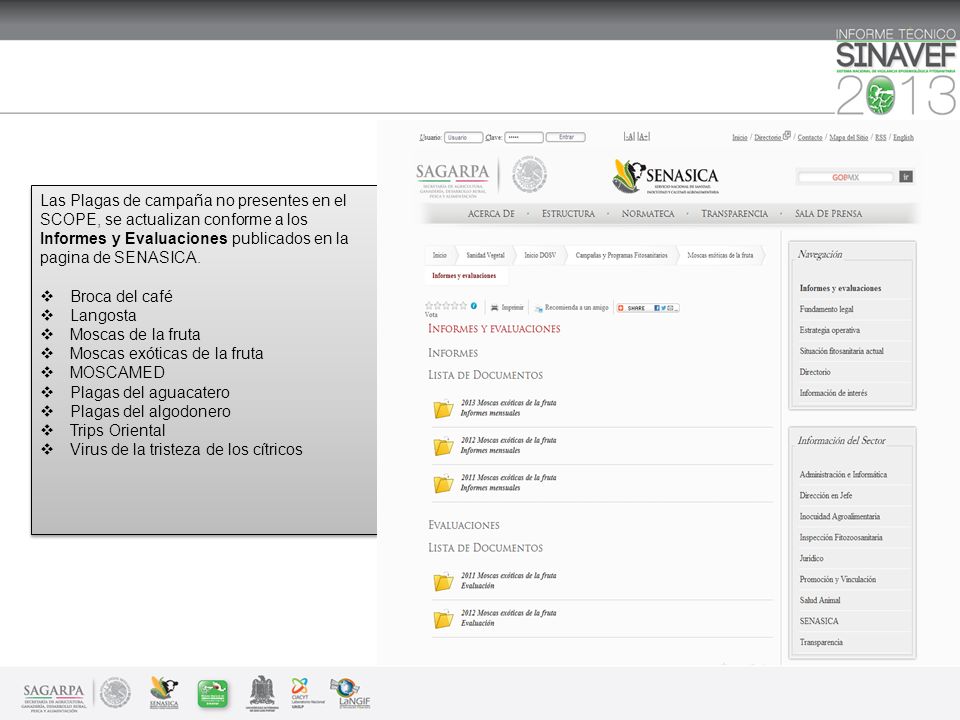Open the 2011 Moscas exóticas Evaluación folder icon

(x=443, y=582)
